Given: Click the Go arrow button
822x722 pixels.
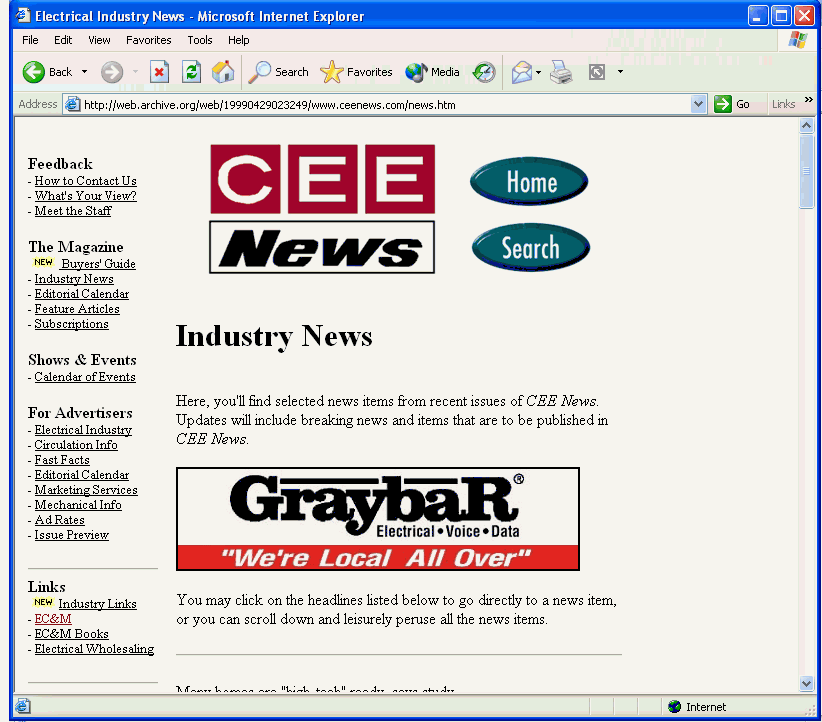Looking at the screenshot, I should tap(732, 104).
